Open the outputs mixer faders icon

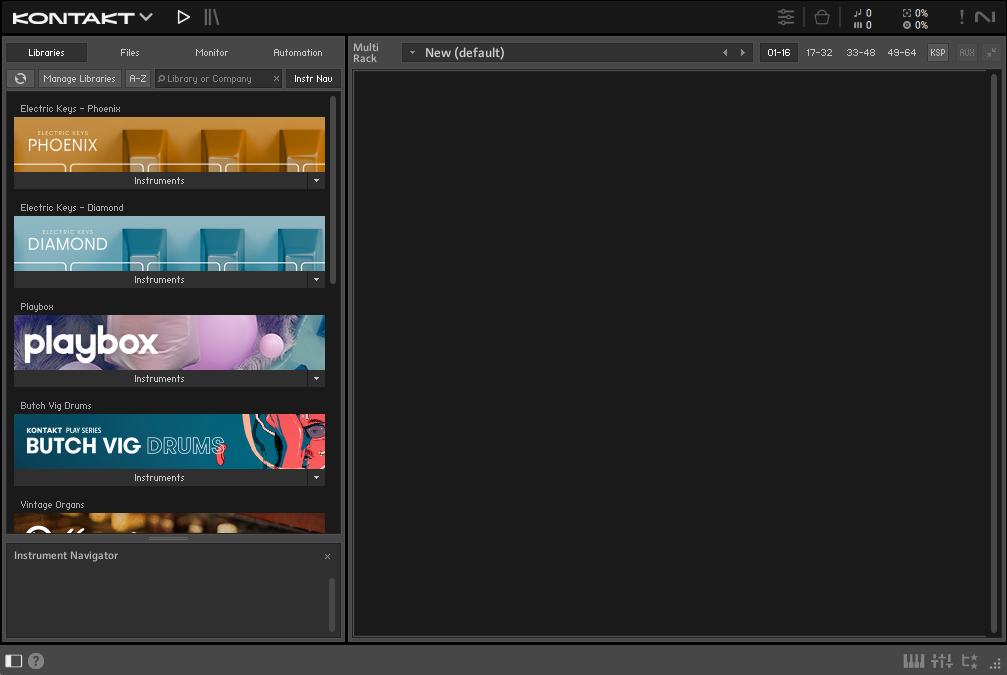click(942, 660)
